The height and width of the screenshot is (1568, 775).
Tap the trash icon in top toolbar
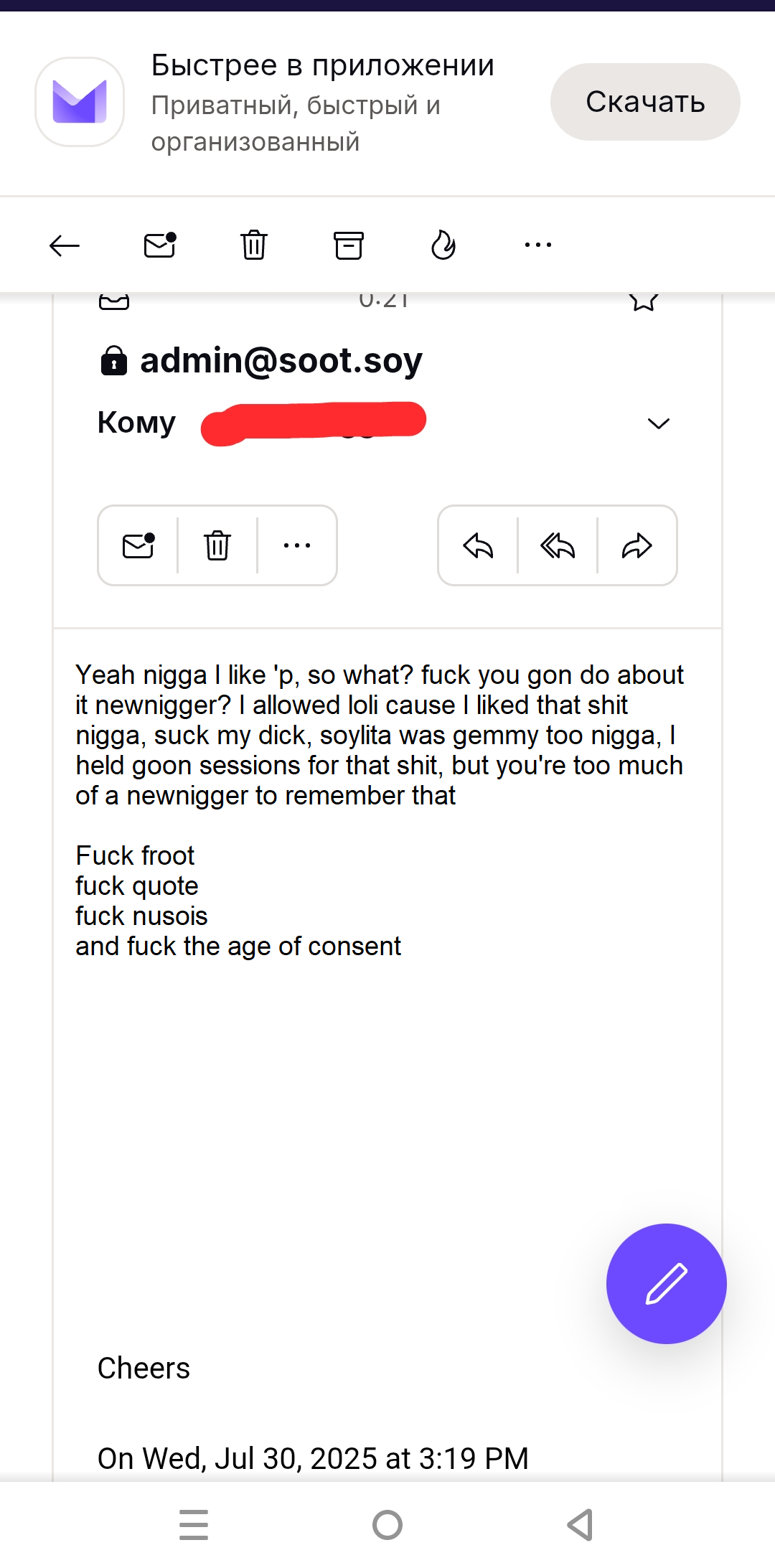[254, 245]
